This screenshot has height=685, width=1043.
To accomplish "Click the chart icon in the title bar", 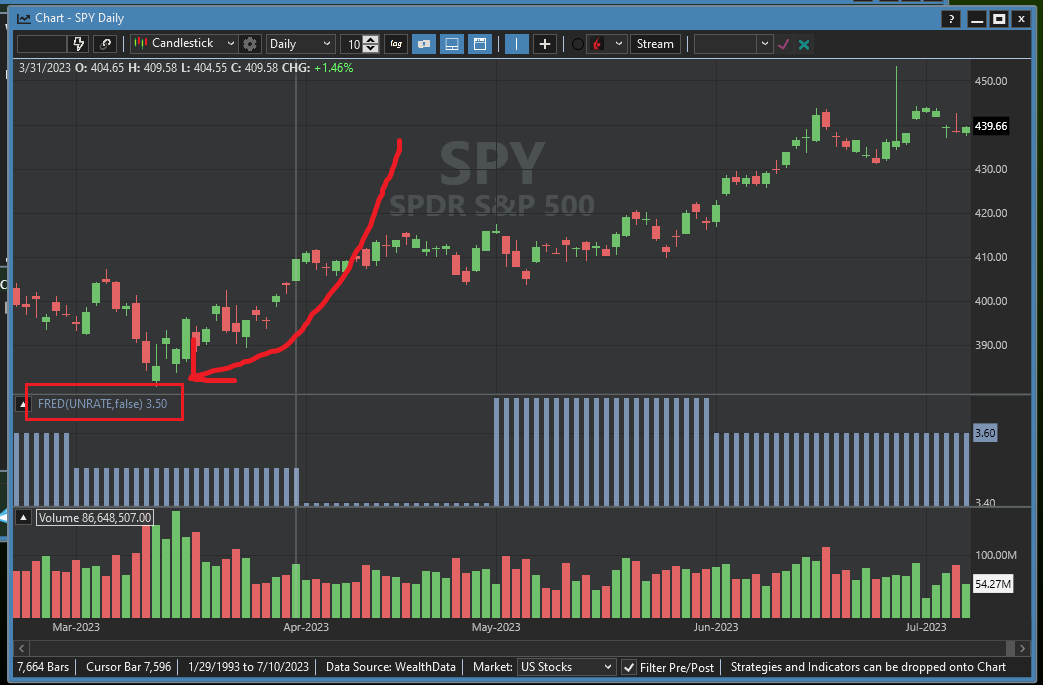I will click(x=23, y=19).
